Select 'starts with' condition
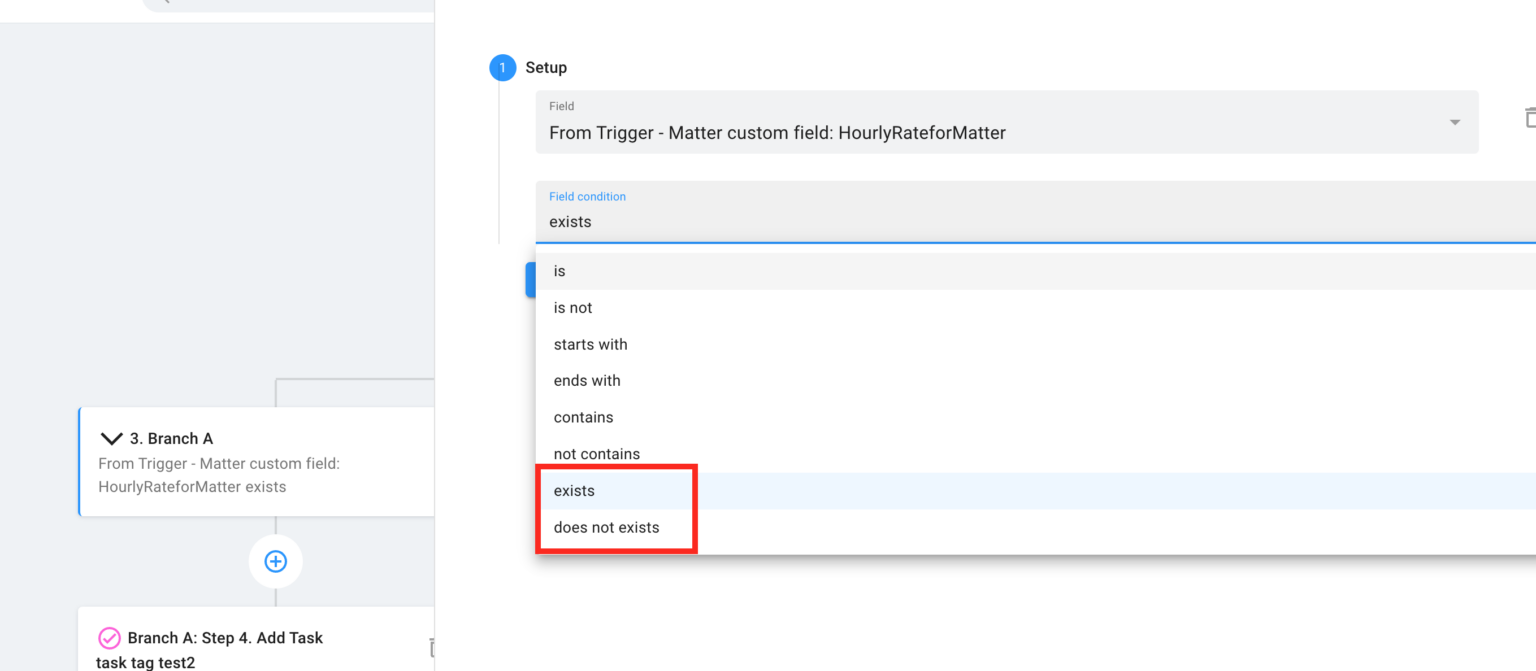Viewport: 1536px width, 671px height. click(590, 344)
